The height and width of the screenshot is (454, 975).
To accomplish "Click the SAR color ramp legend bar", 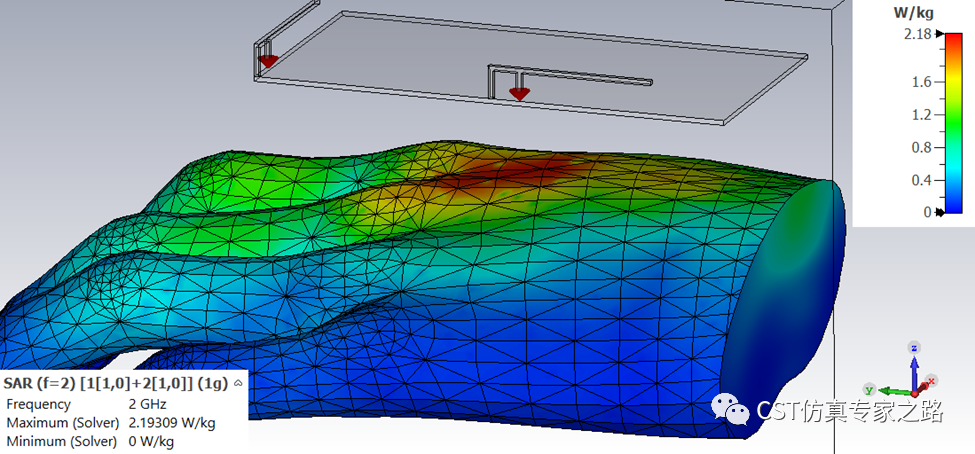I will coord(953,123).
